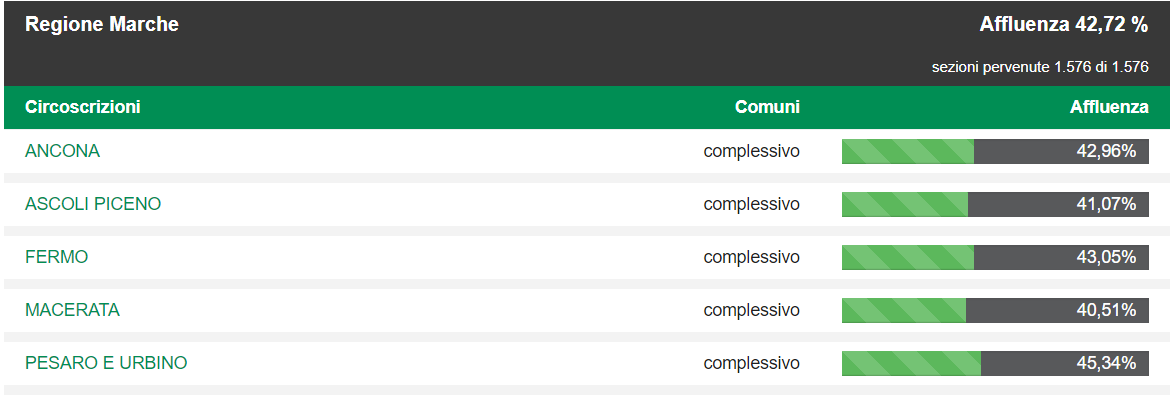
Task: Open the ASCOLI PICENO district link
Action: [93, 204]
